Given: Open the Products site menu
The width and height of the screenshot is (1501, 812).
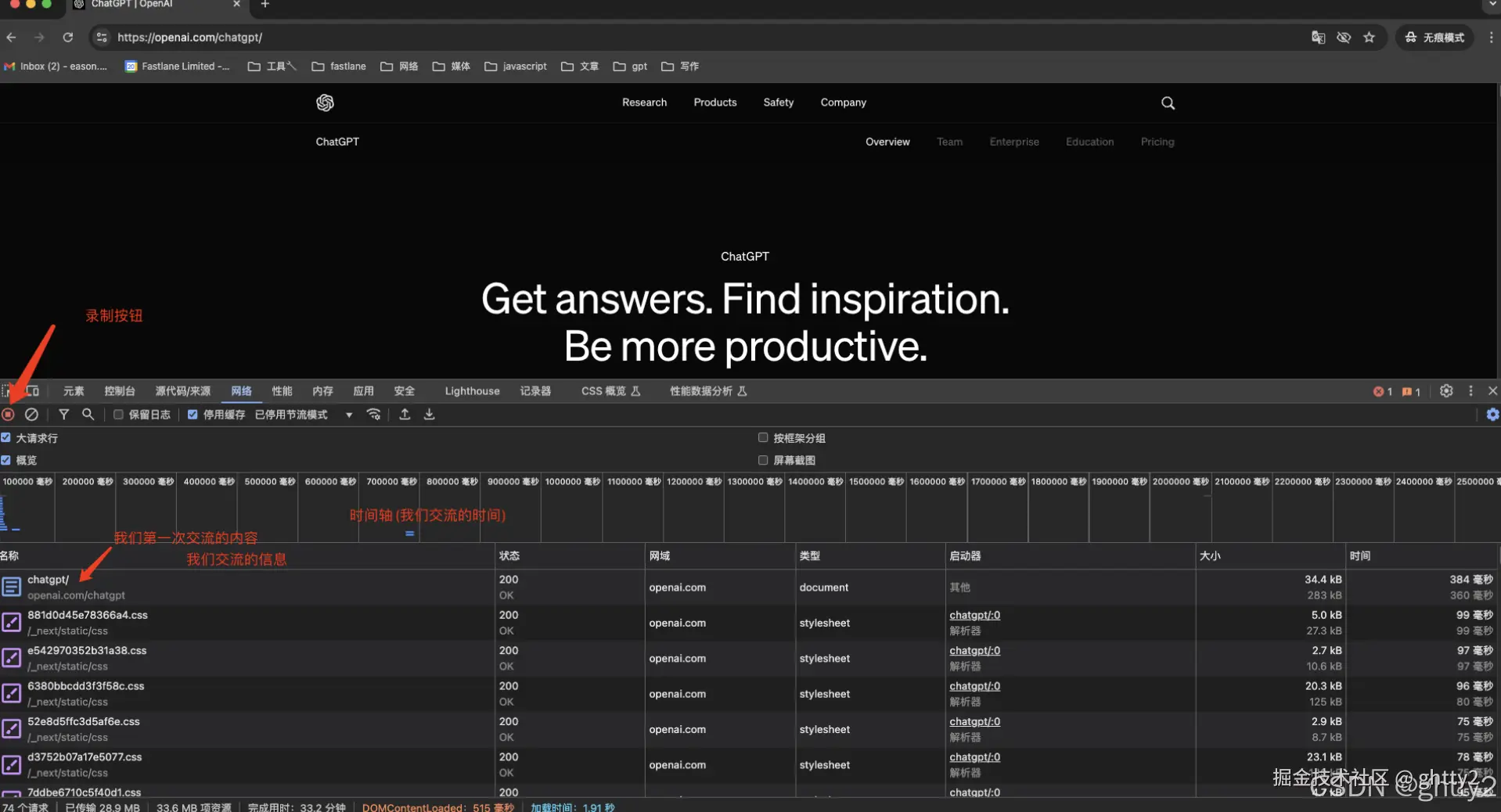Looking at the screenshot, I should (715, 102).
